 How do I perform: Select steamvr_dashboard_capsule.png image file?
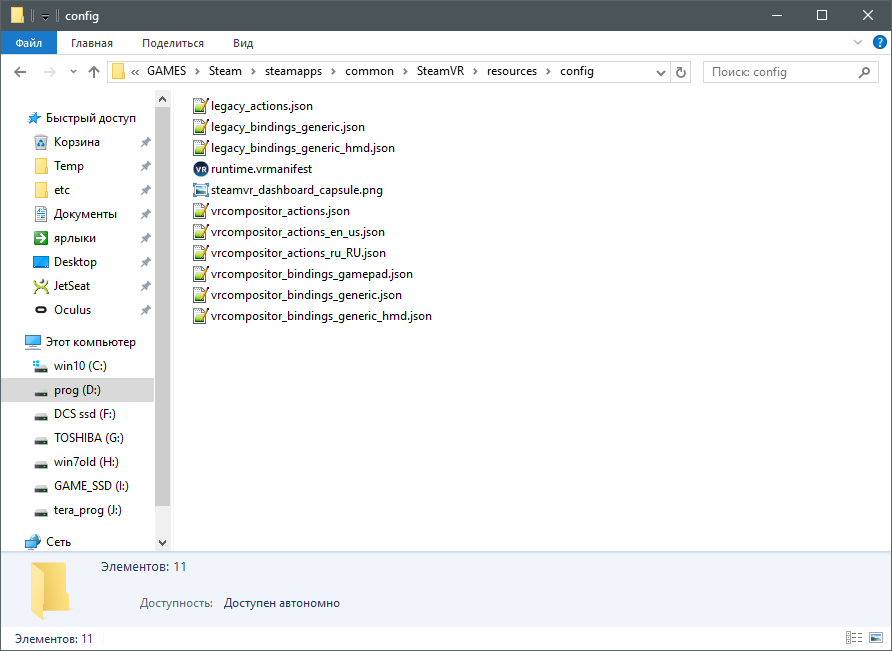pyautogui.click(x=296, y=190)
